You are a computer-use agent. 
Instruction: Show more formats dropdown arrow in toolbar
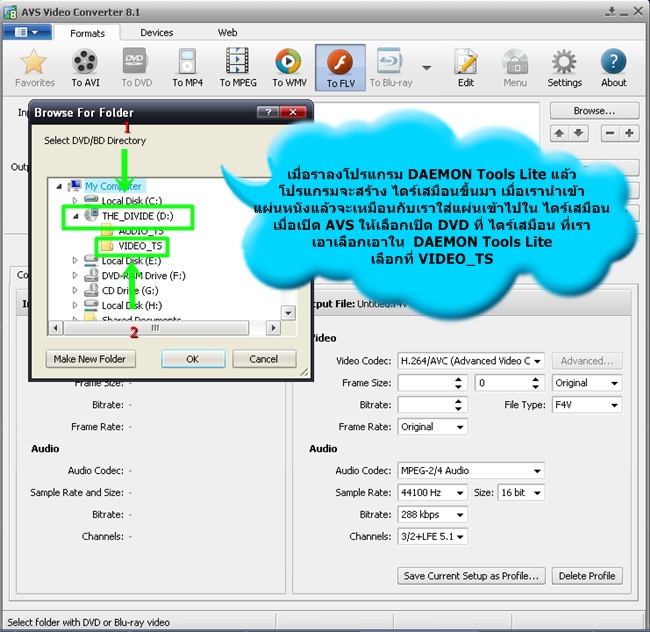point(427,68)
